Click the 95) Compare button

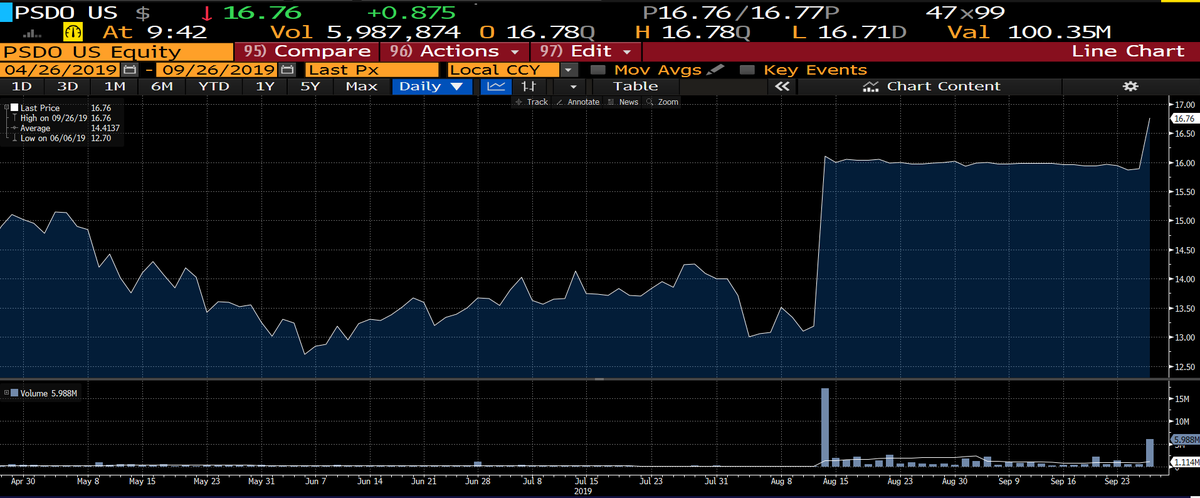point(306,50)
